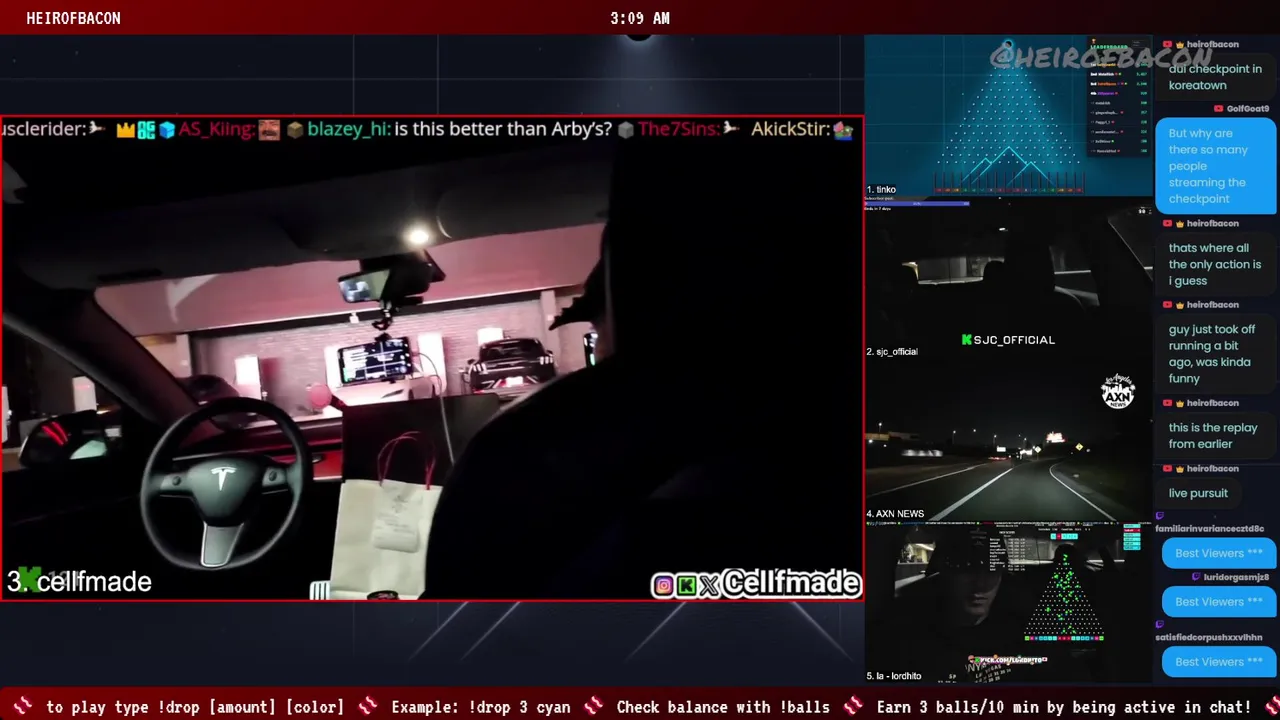The height and width of the screenshot is (720, 1280).
Task: Click the main Cellfmade stream video
Action: coord(431,358)
